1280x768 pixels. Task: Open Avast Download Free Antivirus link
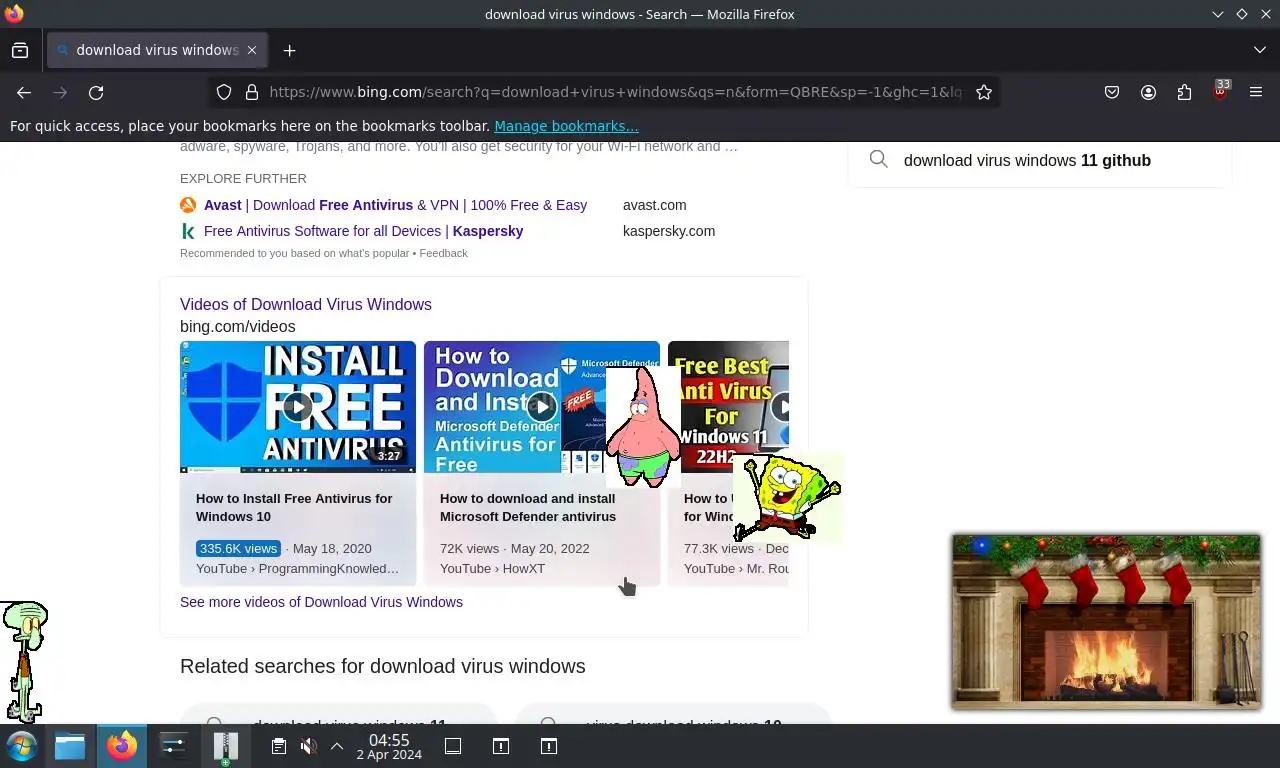(395, 205)
